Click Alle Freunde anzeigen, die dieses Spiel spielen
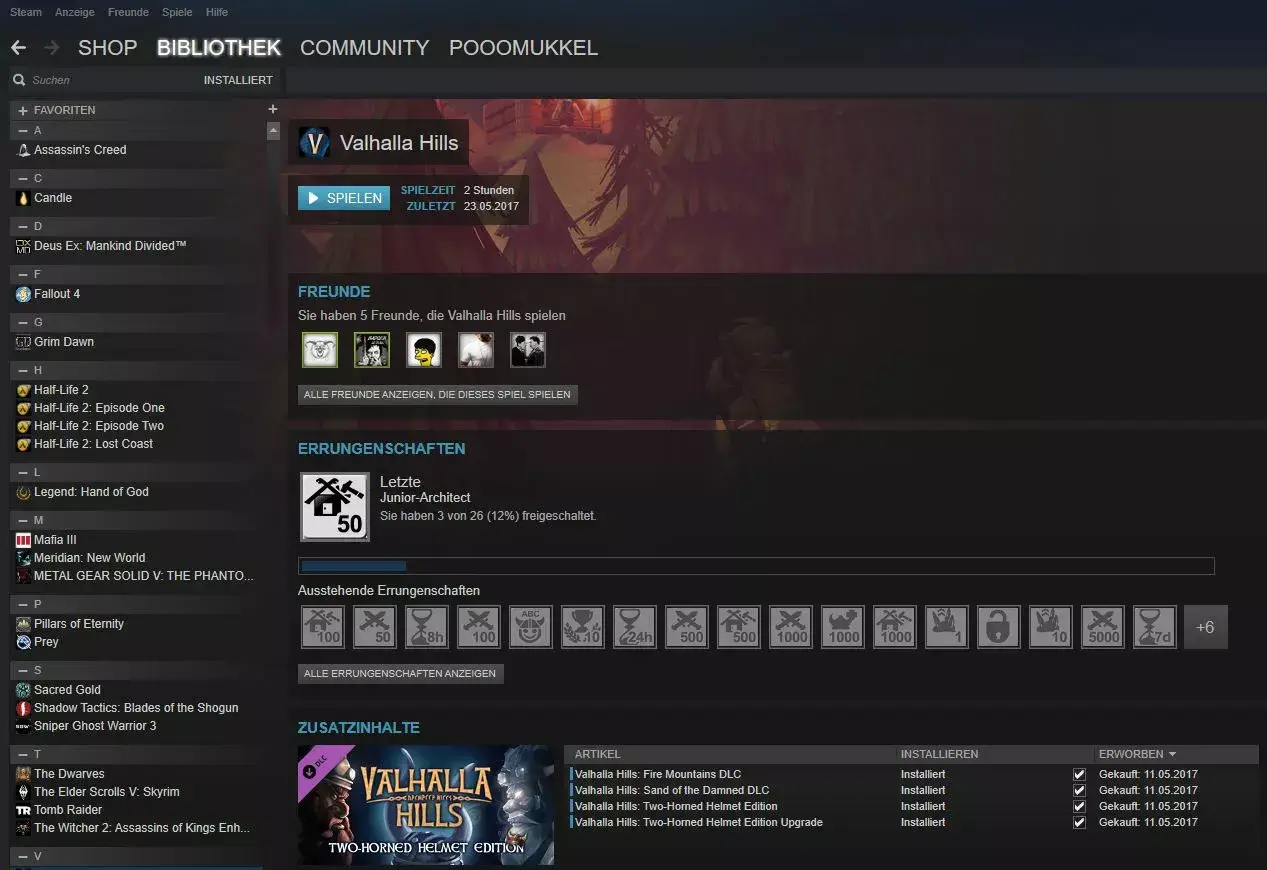Image resolution: width=1267 pixels, height=870 pixels. [437, 395]
